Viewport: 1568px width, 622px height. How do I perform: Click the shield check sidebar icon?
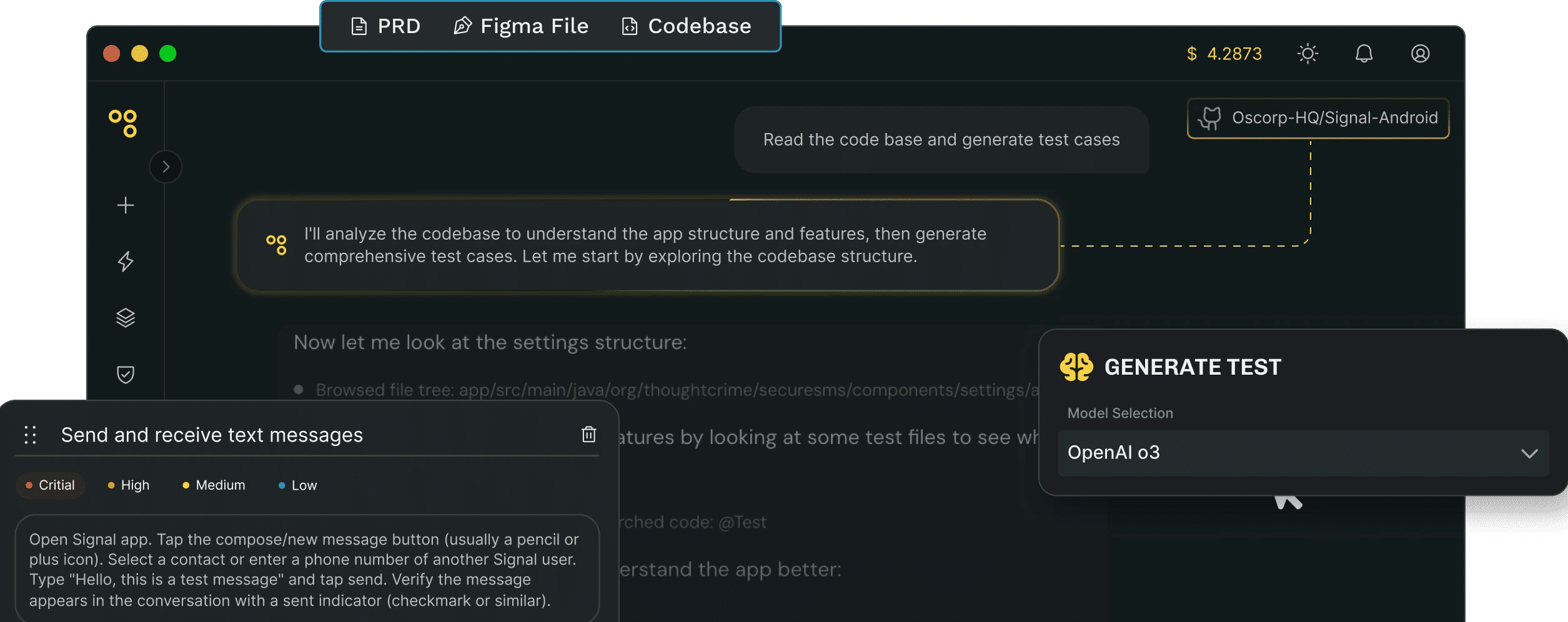click(x=124, y=373)
